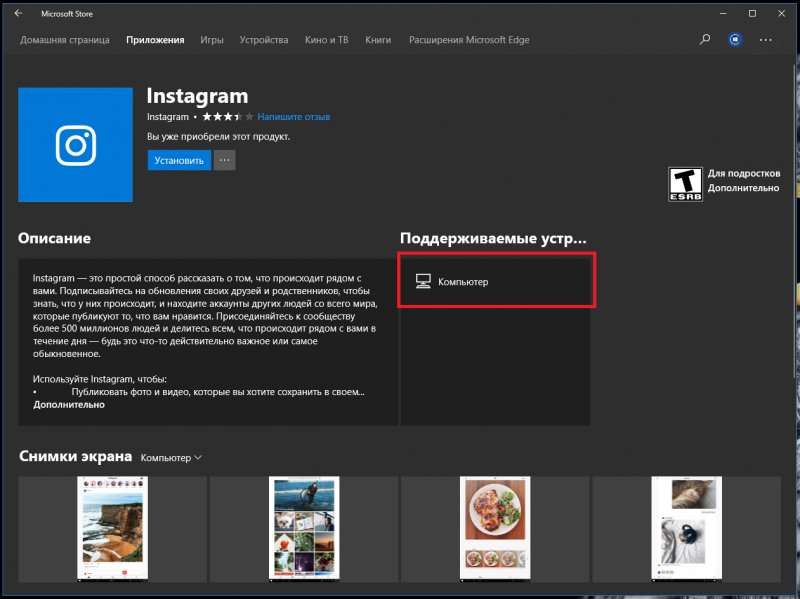Click the Снимки экрана heading

[x=76, y=456]
